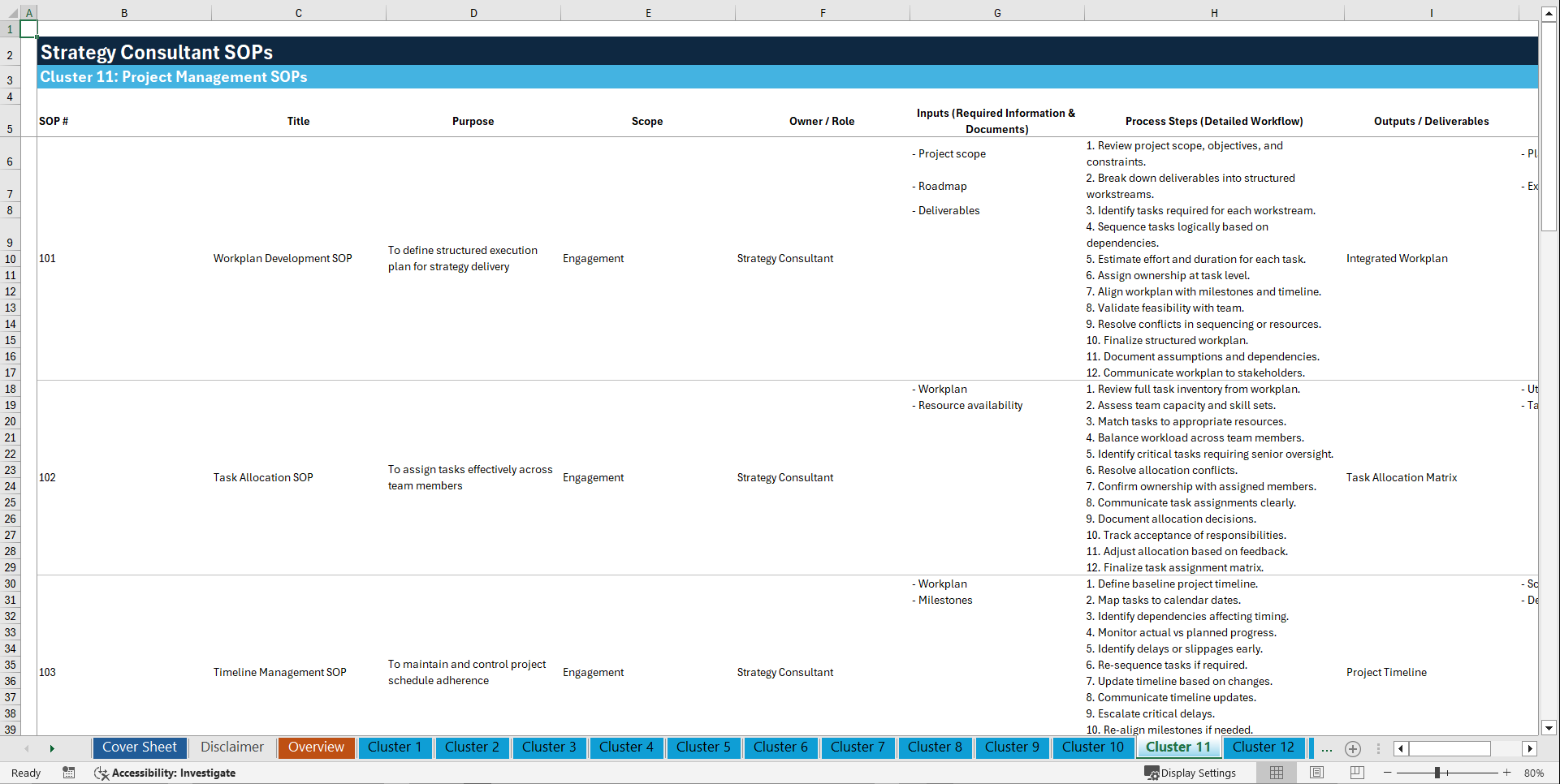Open Display Settings from the status bar
The height and width of the screenshot is (784, 1560).
pos(1191,773)
